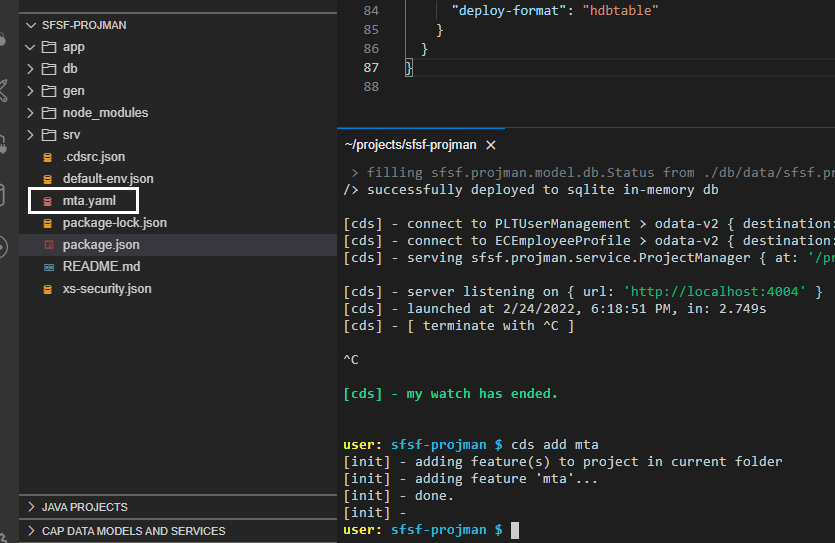Click 'my watch has ended.' terminal text
The width and height of the screenshot is (835, 543).
(x=482, y=393)
